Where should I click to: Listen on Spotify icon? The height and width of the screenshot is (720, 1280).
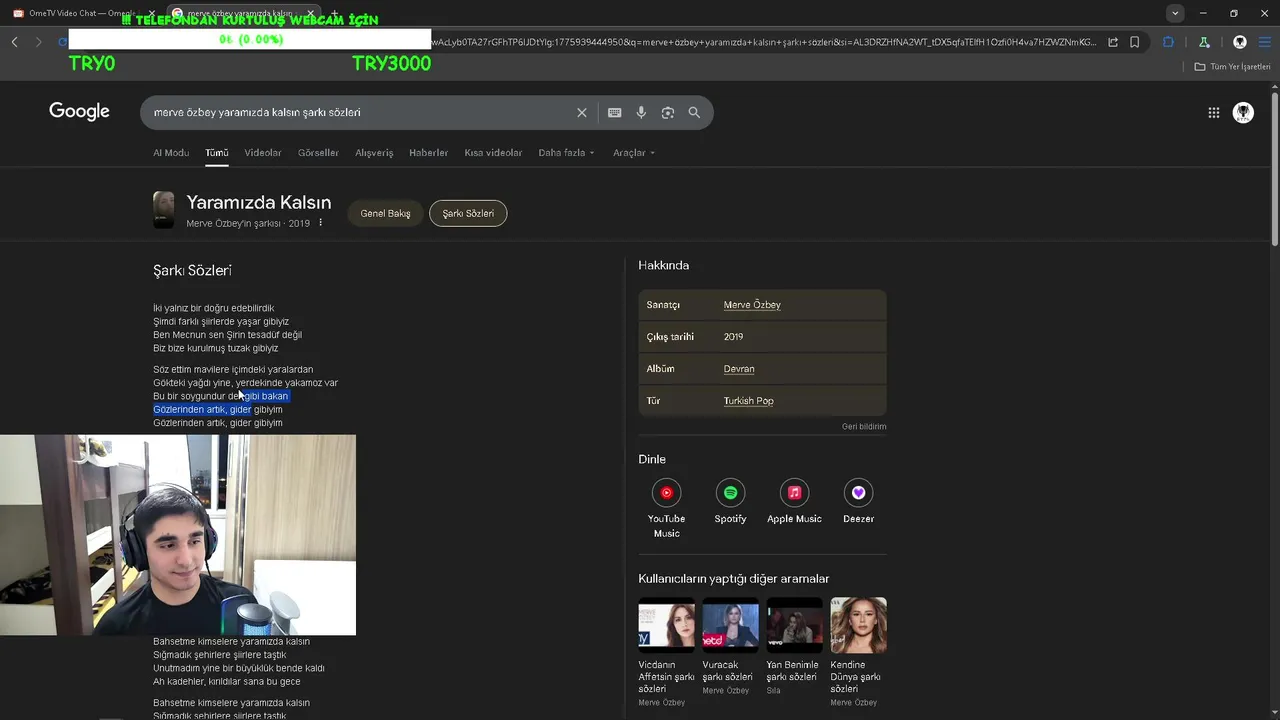tap(730, 492)
